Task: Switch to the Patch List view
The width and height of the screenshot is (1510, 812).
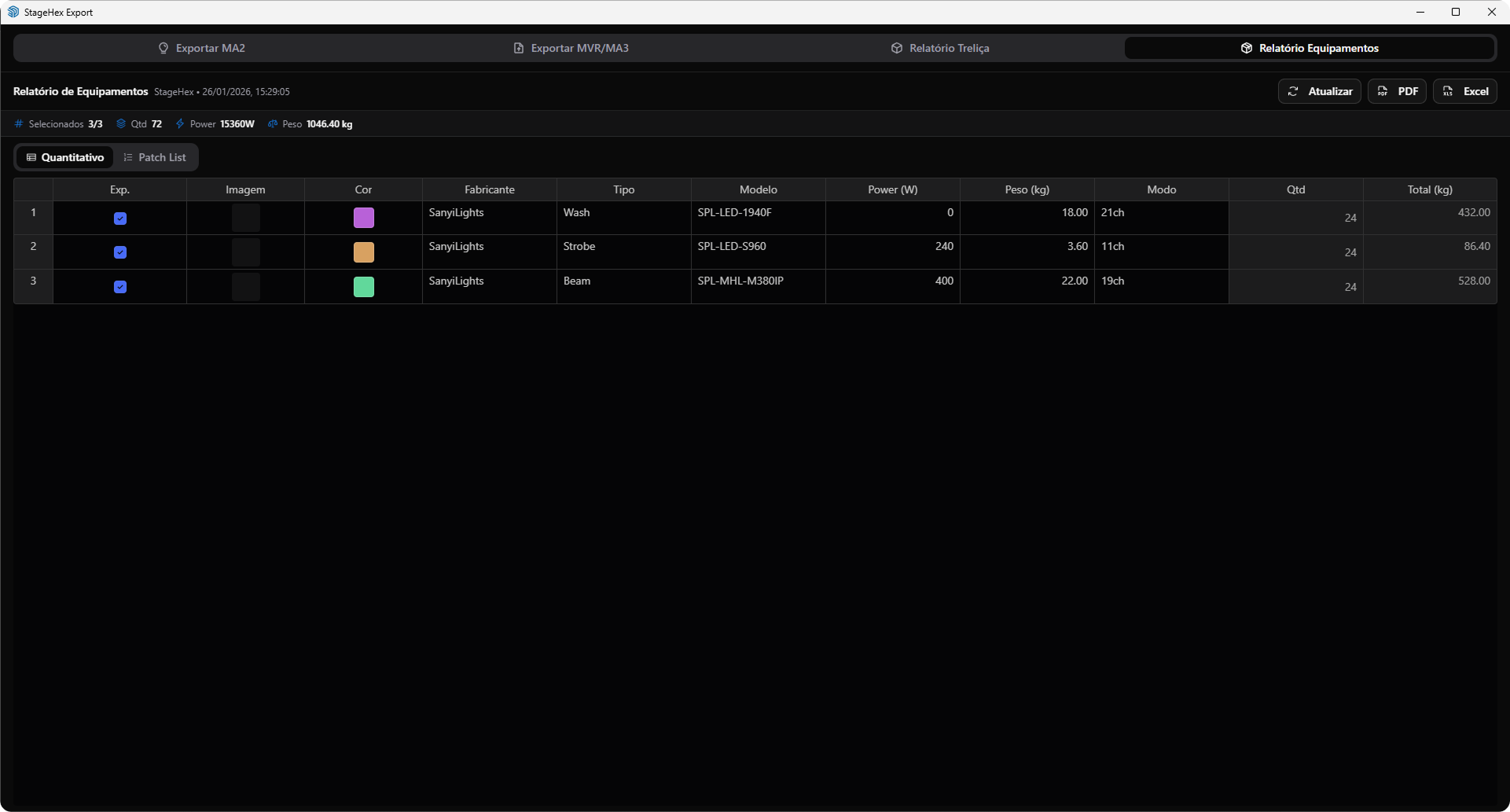Action: tap(155, 157)
